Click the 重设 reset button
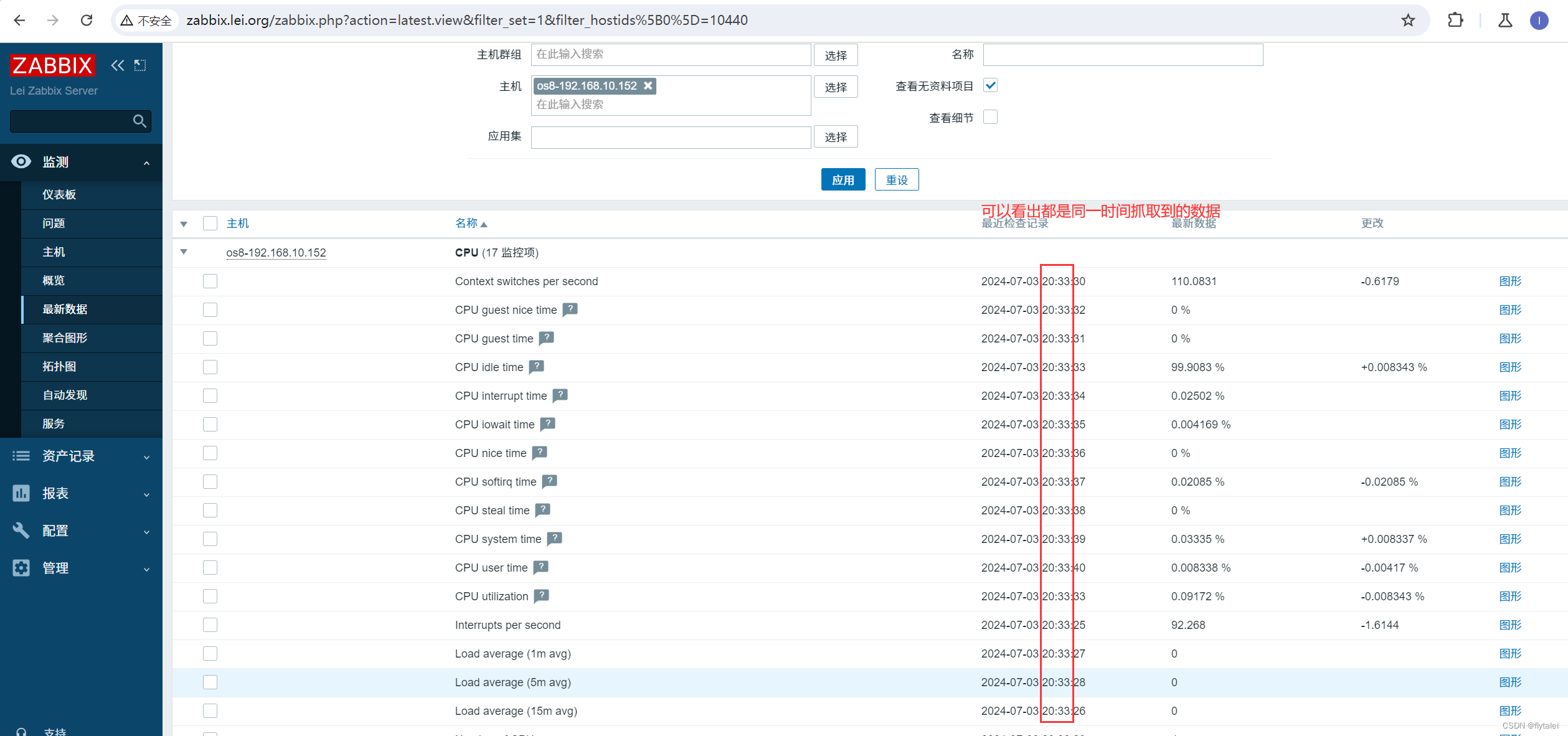The height and width of the screenshot is (736, 1568). click(897, 180)
